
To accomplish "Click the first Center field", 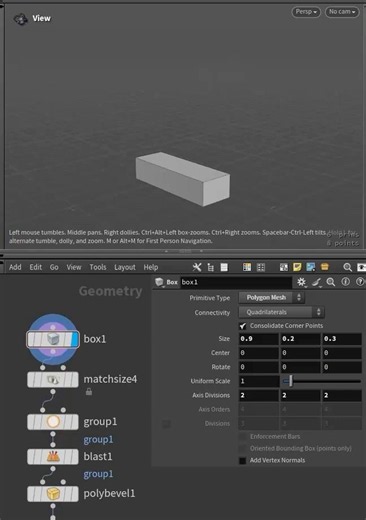I will [259, 353].
